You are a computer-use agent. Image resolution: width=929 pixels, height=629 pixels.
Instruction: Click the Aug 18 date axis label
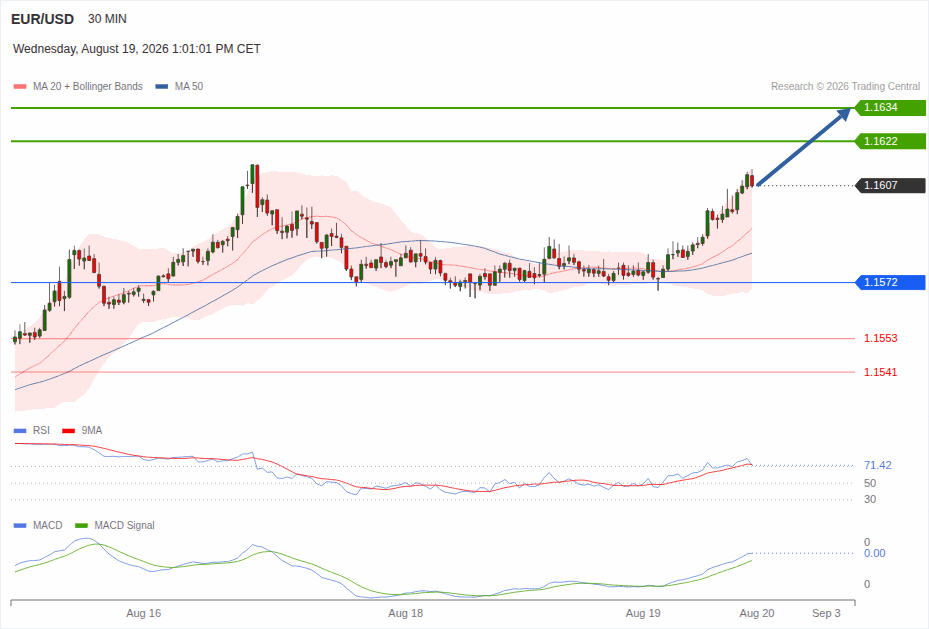[406, 614]
